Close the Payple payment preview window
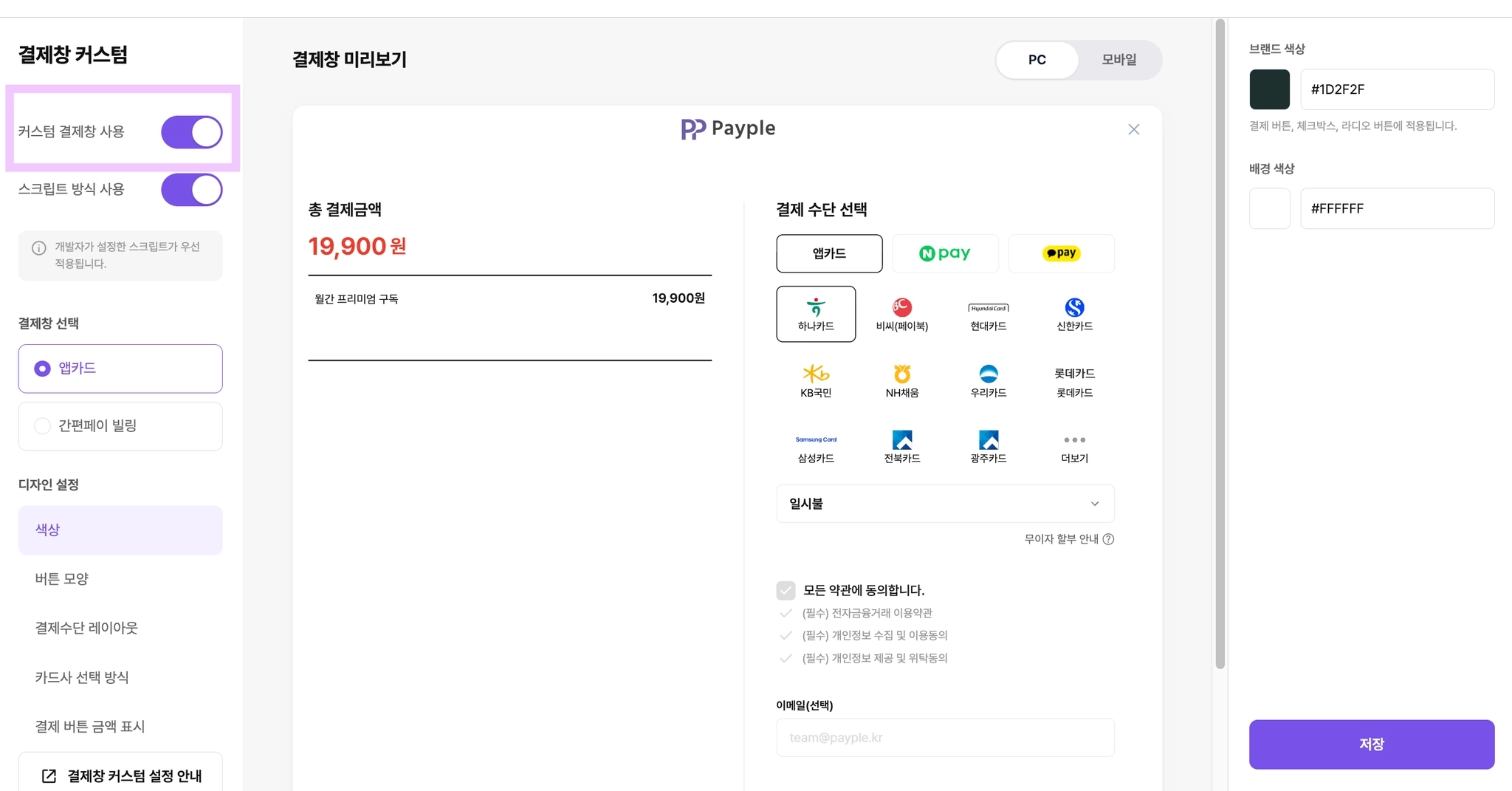Viewport: 1512px width, 791px height. [1134, 129]
